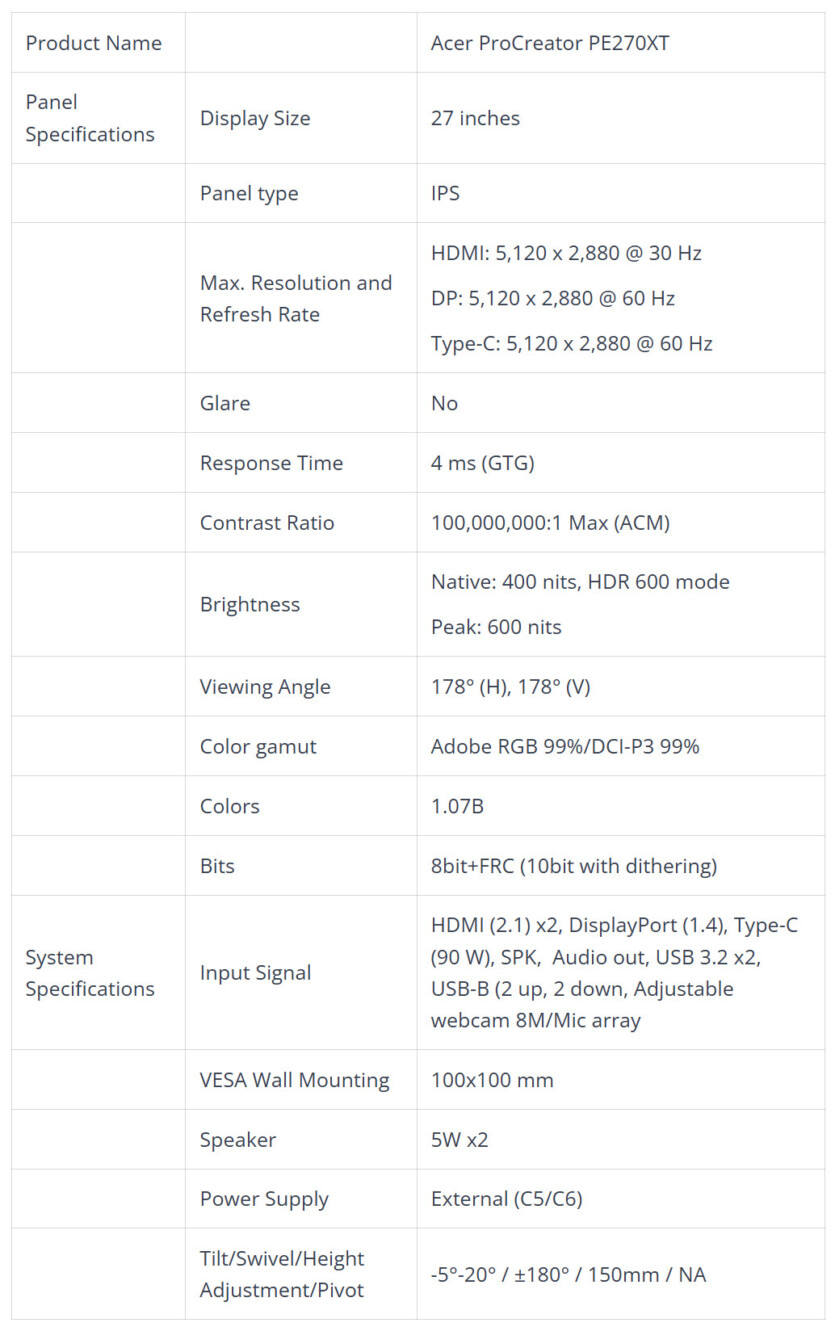Select the "Tilt/Swivel/Height Adjustment/Pivot" label
This screenshot has height=1327, width=835.
point(282,1274)
